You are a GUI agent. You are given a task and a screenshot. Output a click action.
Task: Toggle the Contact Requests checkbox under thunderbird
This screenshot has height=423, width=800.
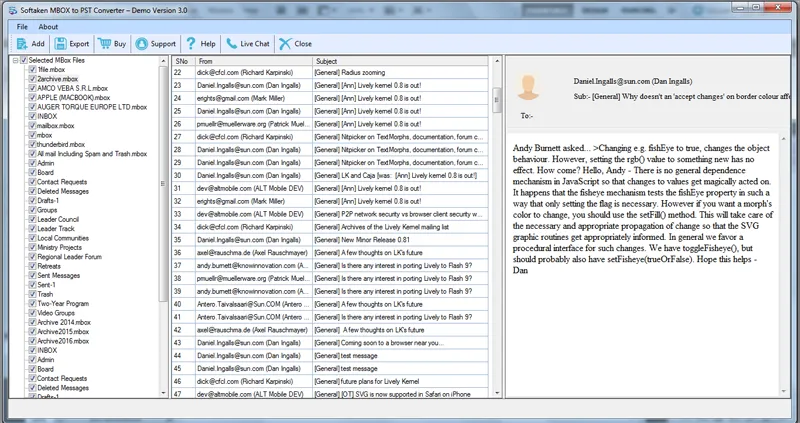(x=33, y=182)
